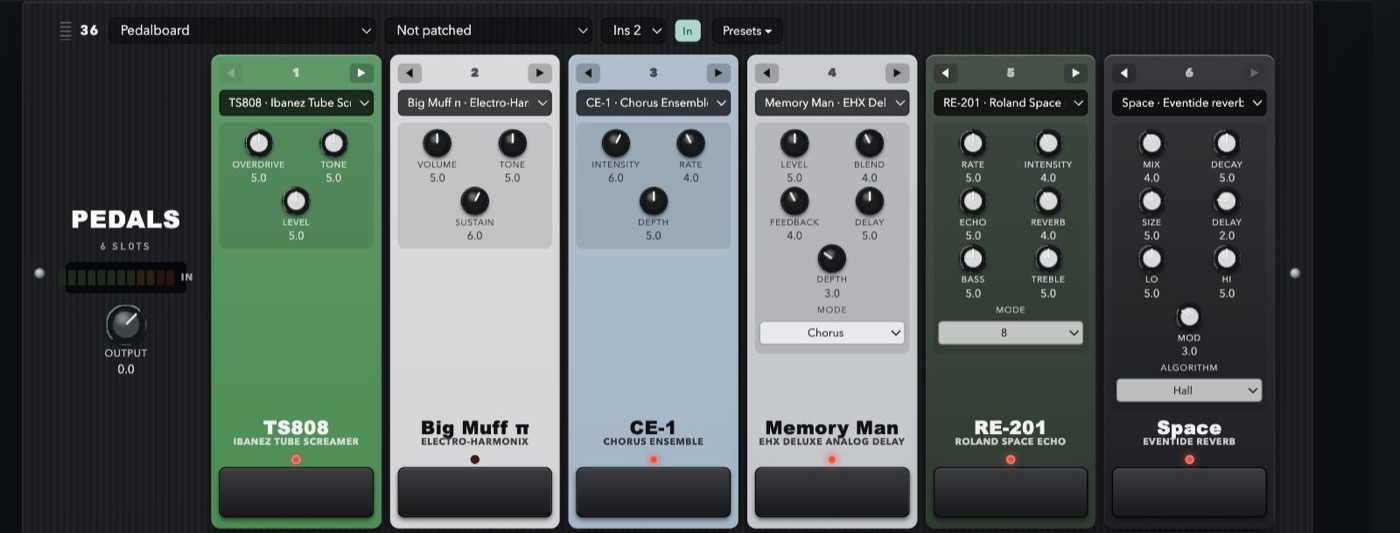Click the Pedals input level meter

pos(125,277)
